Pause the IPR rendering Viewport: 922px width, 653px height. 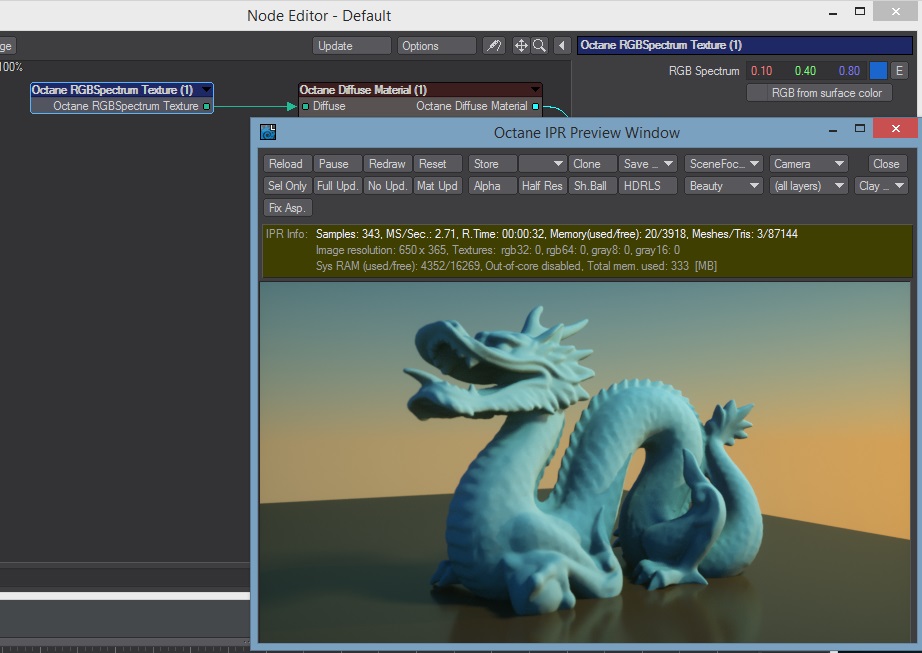pyautogui.click(x=337, y=164)
